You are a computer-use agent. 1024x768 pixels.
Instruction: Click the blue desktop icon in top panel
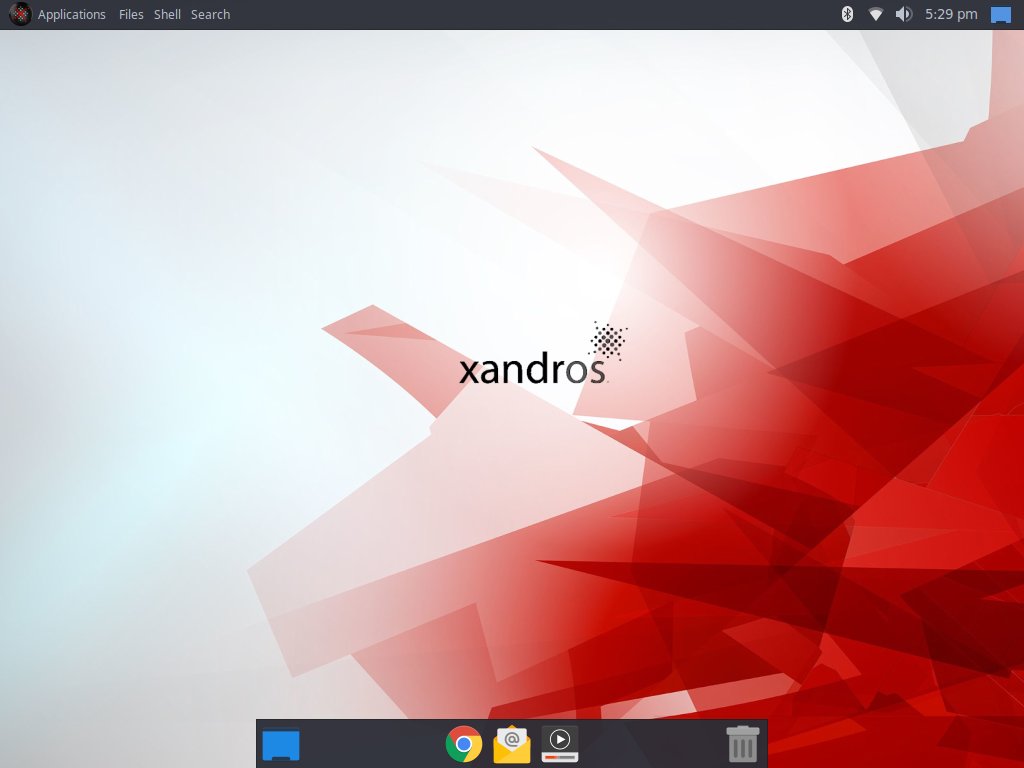[x=1001, y=14]
